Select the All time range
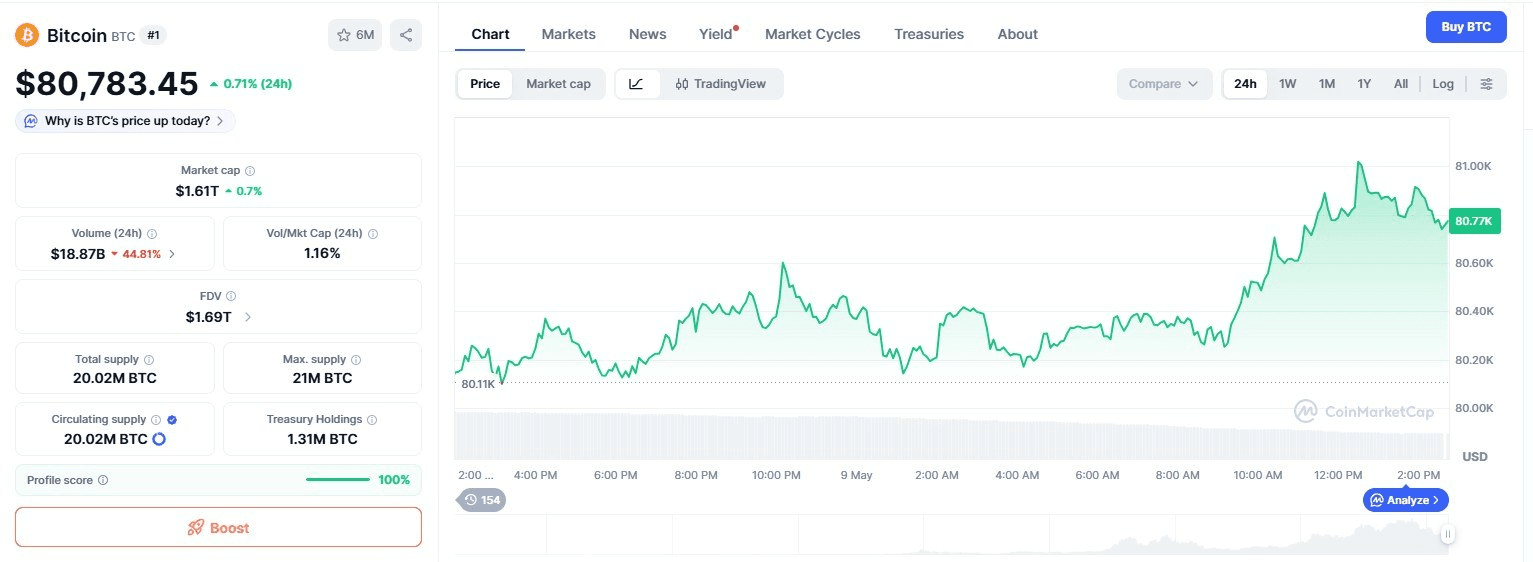The height and width of the screenshot is (562, 1533). point(1401,84)
